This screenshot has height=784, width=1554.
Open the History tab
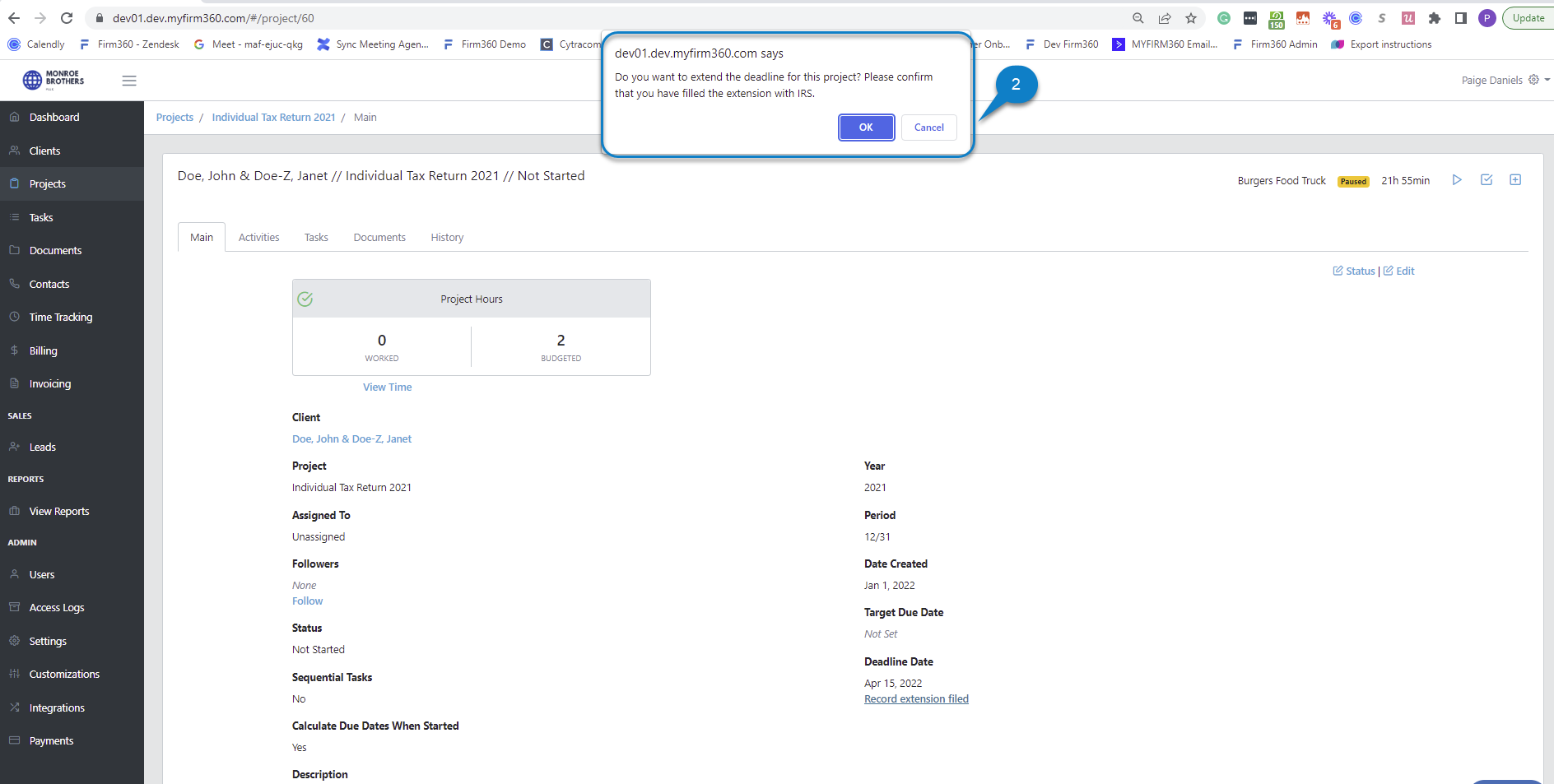click(x=447, y=238)
